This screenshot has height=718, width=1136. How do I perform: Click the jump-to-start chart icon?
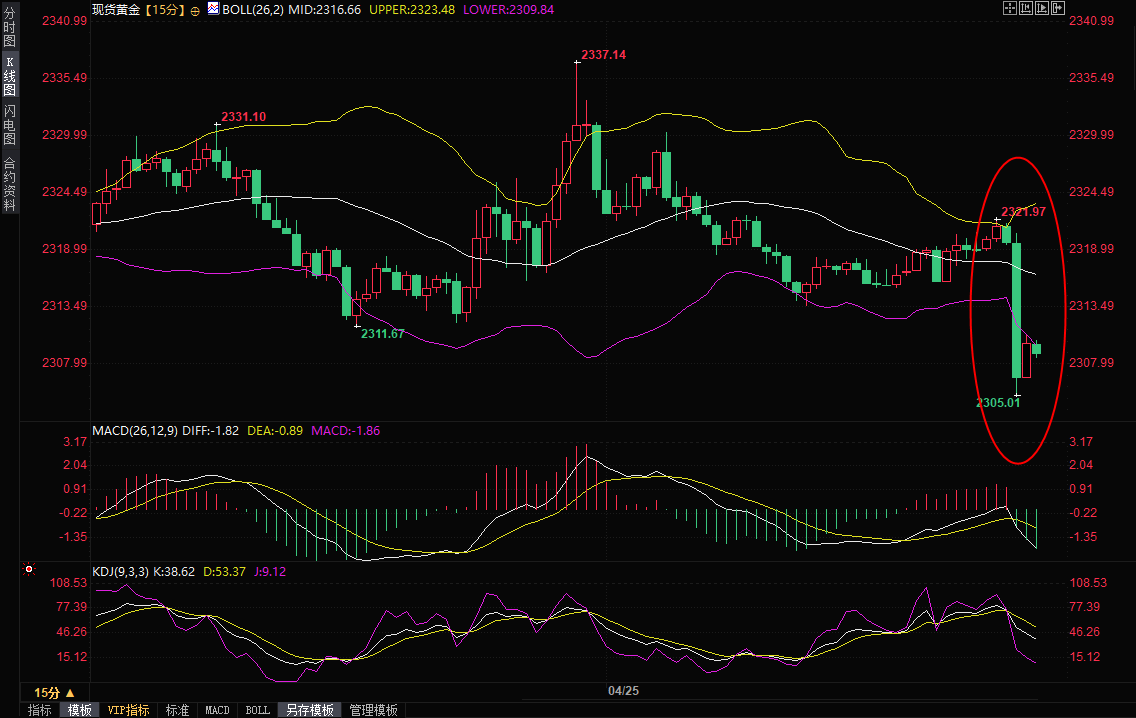(1026, 8)
